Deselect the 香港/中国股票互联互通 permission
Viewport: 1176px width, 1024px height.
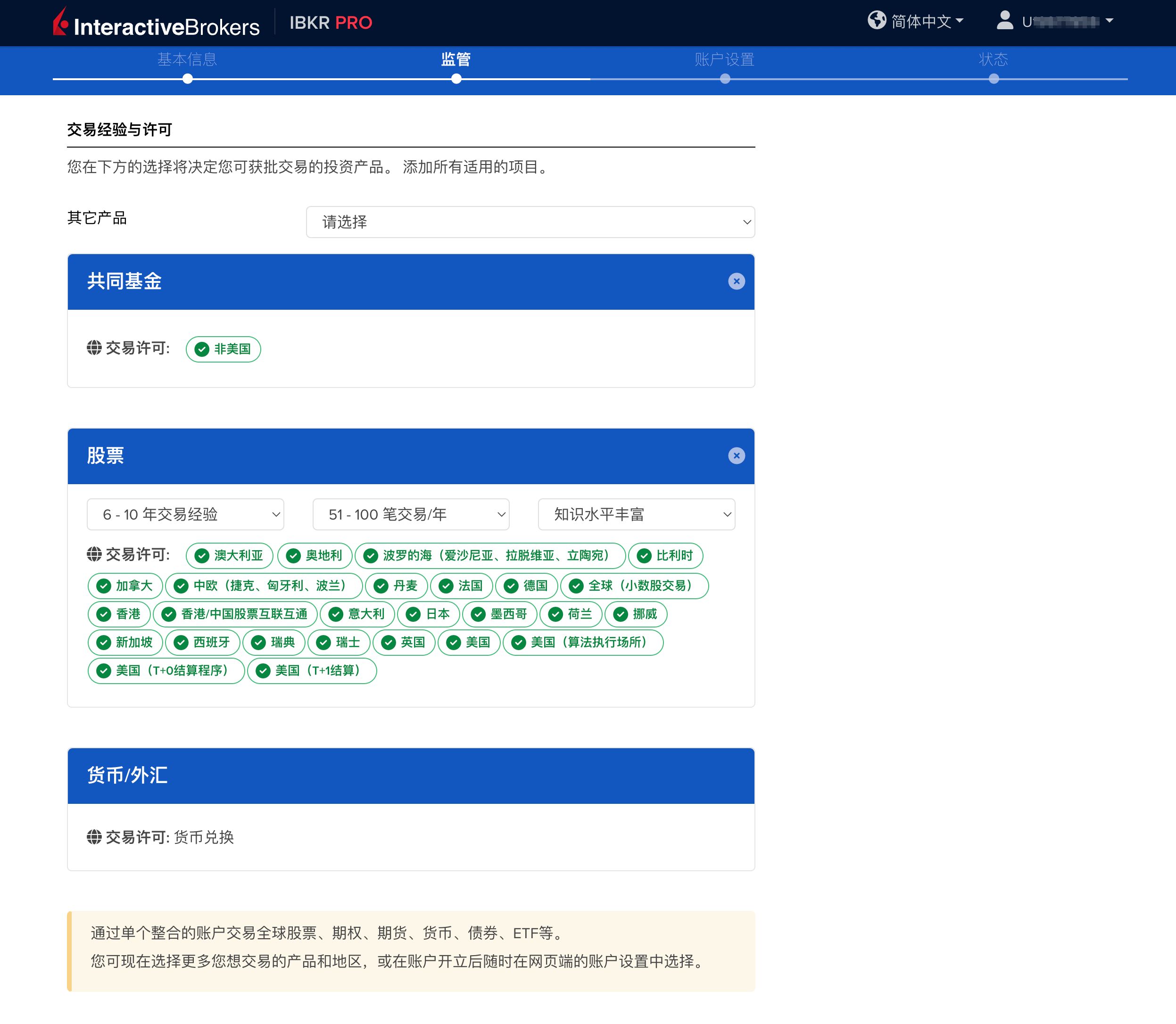[235, 614]
